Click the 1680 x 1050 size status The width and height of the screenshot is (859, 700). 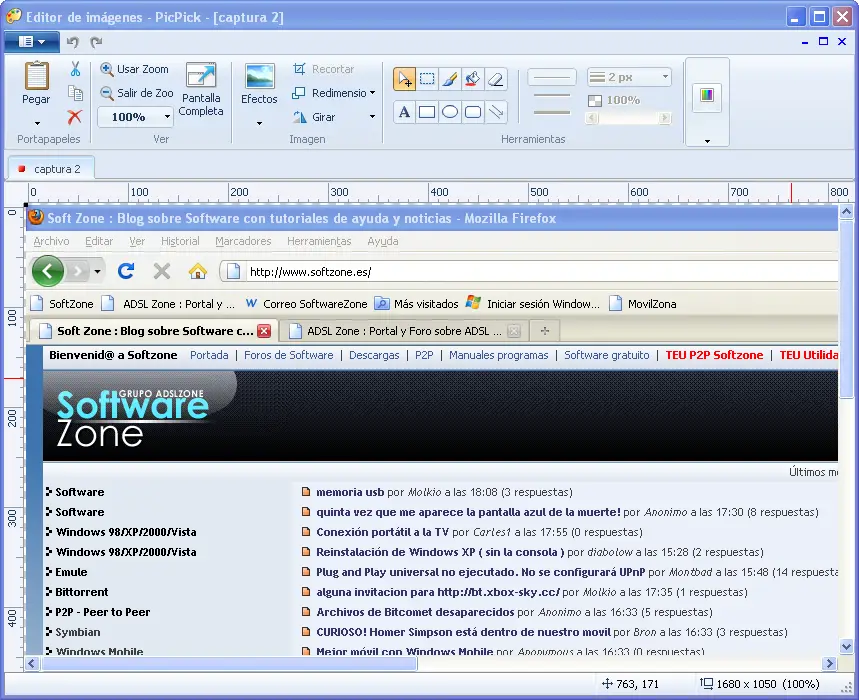[760, 684]
